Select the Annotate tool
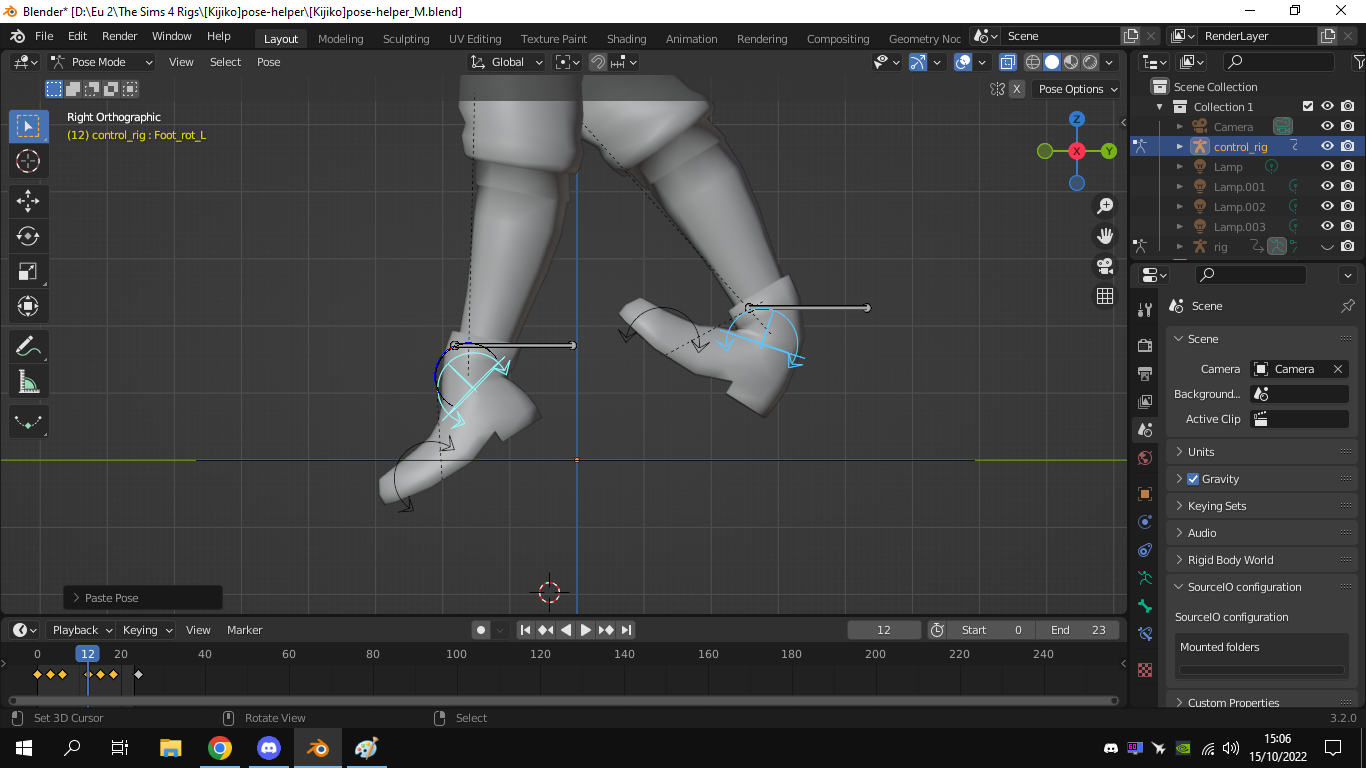The image size is (1366, 768). [28, 347]
